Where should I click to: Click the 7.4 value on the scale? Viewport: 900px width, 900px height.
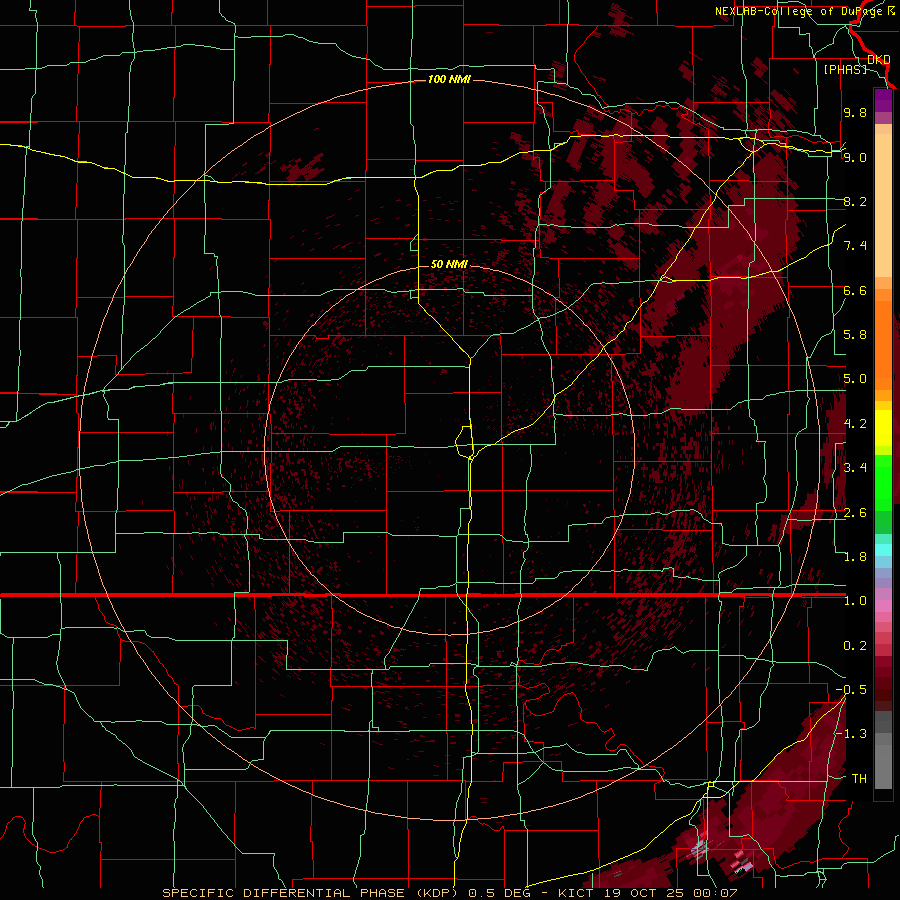point(855,246)
